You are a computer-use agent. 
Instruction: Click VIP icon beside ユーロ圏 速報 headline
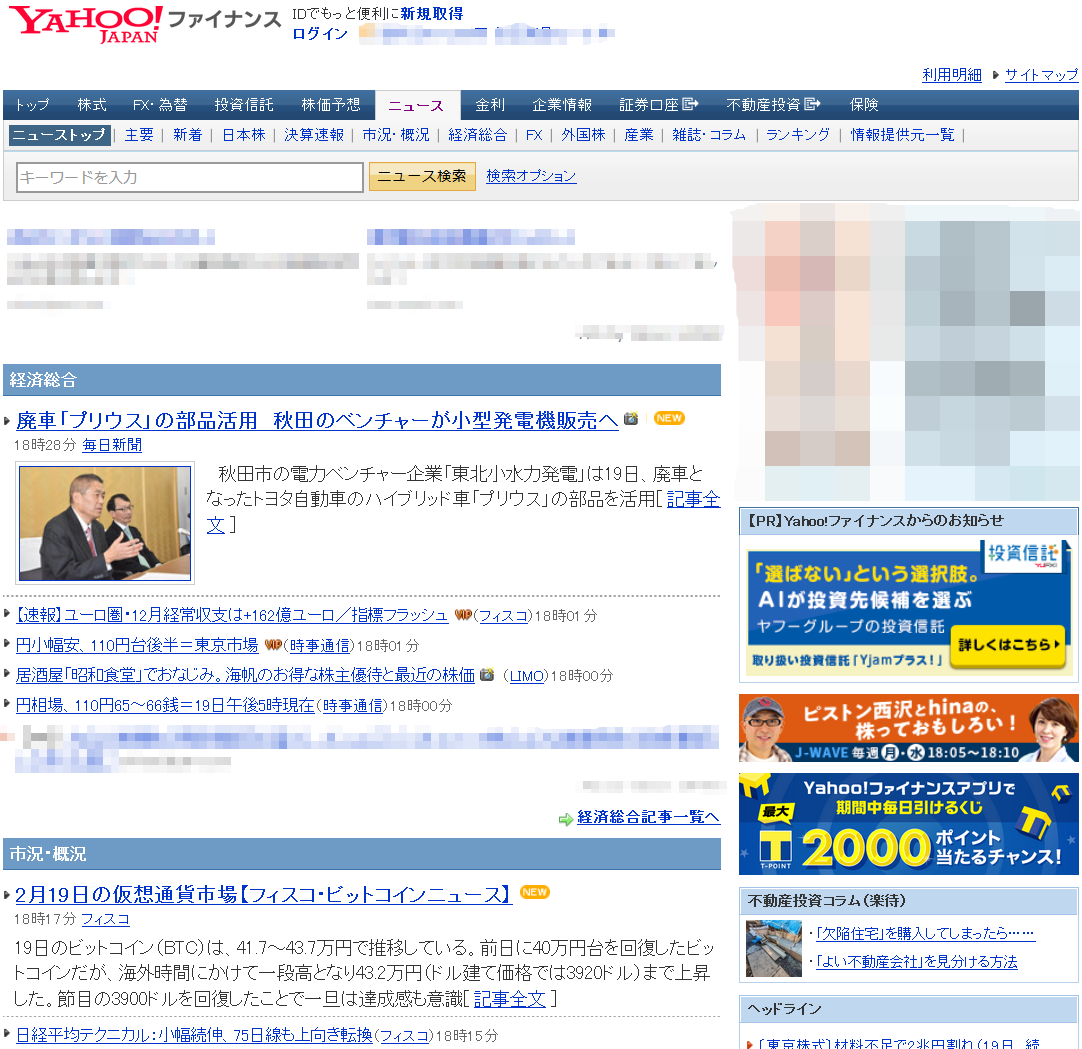coord(463,615)
